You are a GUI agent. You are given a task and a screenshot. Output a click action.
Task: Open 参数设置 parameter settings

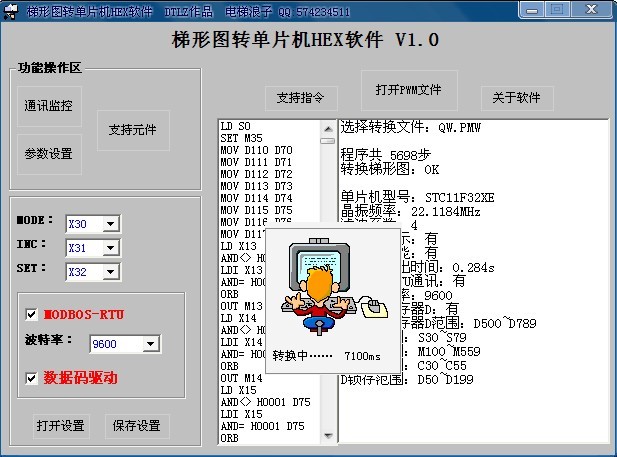[x=49, y=154]
